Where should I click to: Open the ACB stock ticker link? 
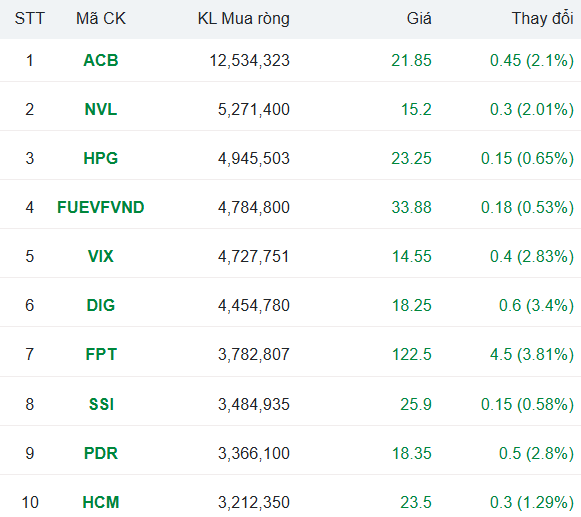click(101, 60)
